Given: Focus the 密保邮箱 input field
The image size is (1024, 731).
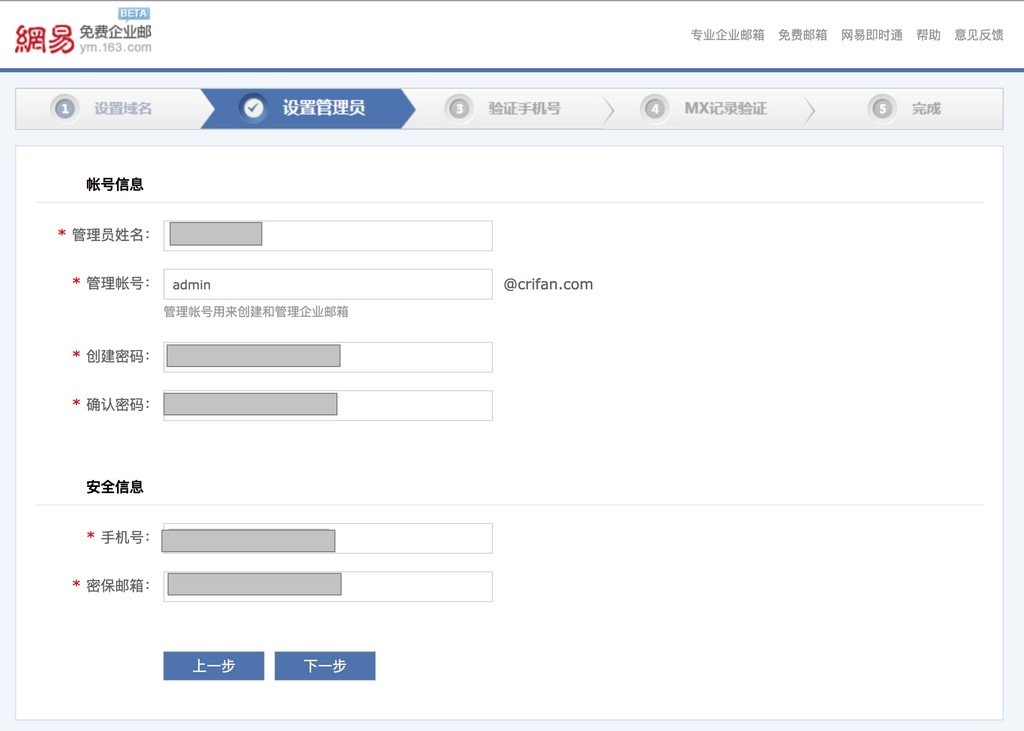Looking at the screenshot, I should 328,587.
